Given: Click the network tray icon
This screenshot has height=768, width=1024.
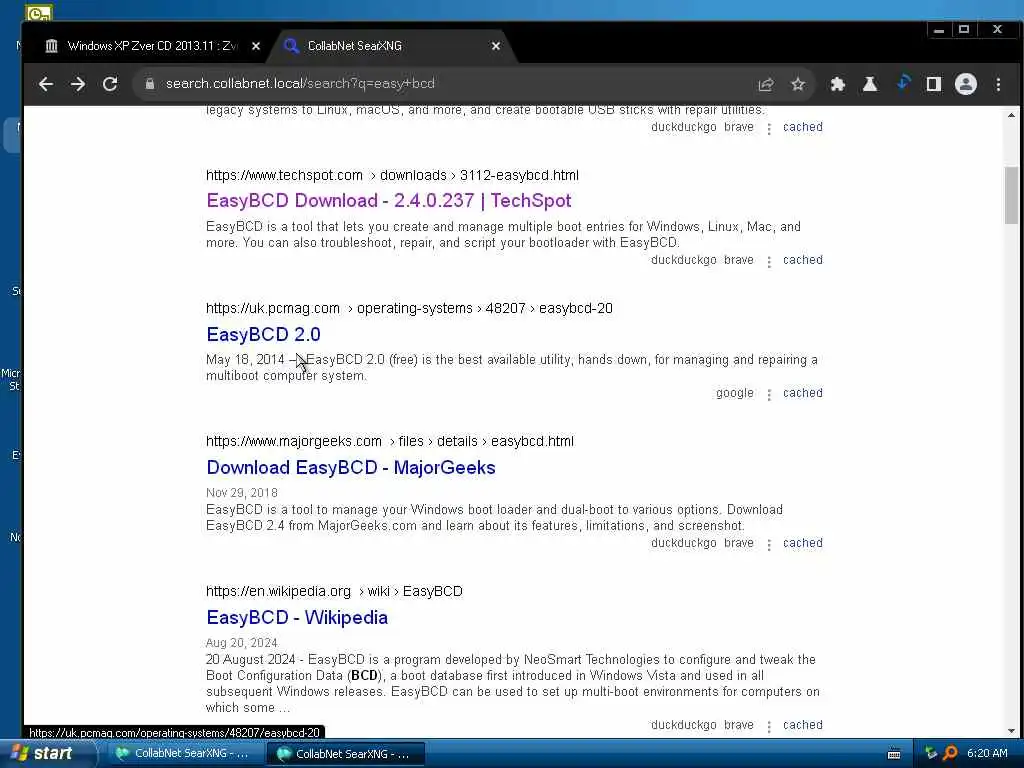Looking at the screenshot, I should tap(931, 754).
